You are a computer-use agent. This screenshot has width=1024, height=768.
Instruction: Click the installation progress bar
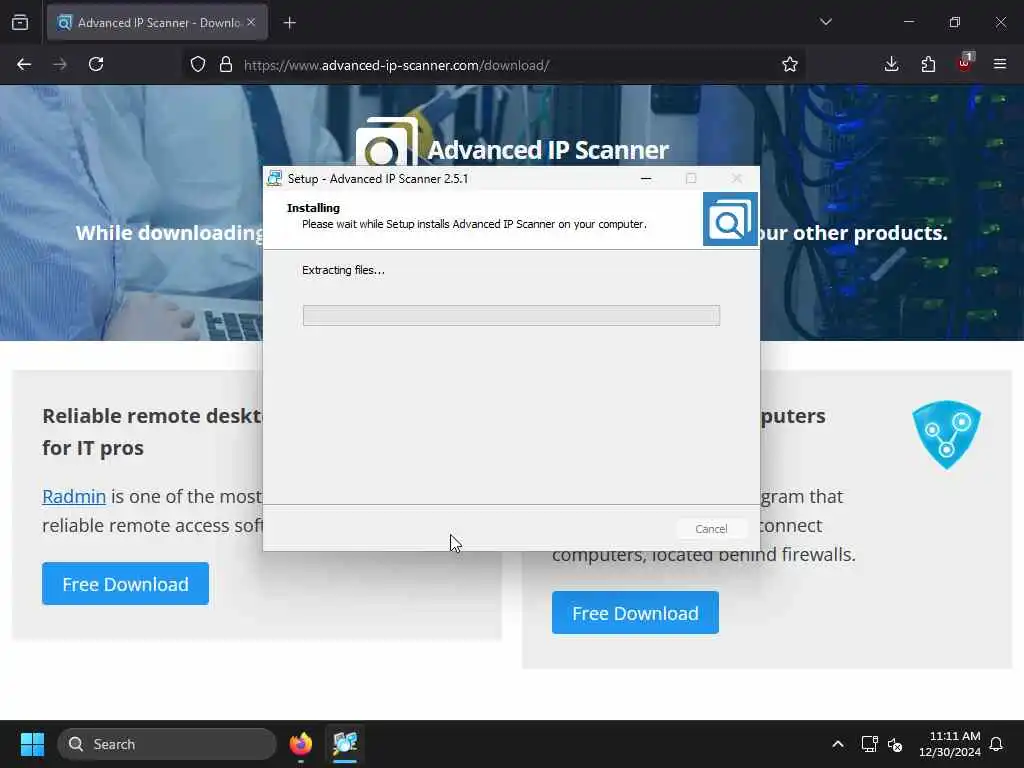(511, 315)
